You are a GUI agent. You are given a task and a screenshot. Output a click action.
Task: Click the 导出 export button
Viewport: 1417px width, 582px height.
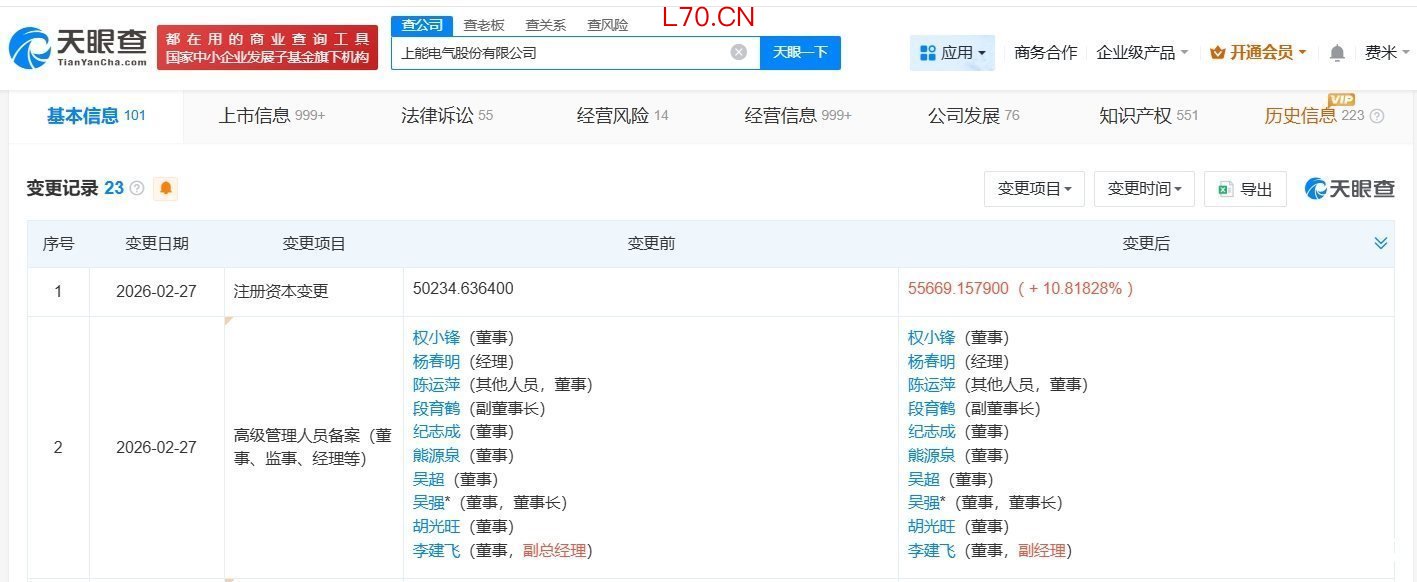1245,188
